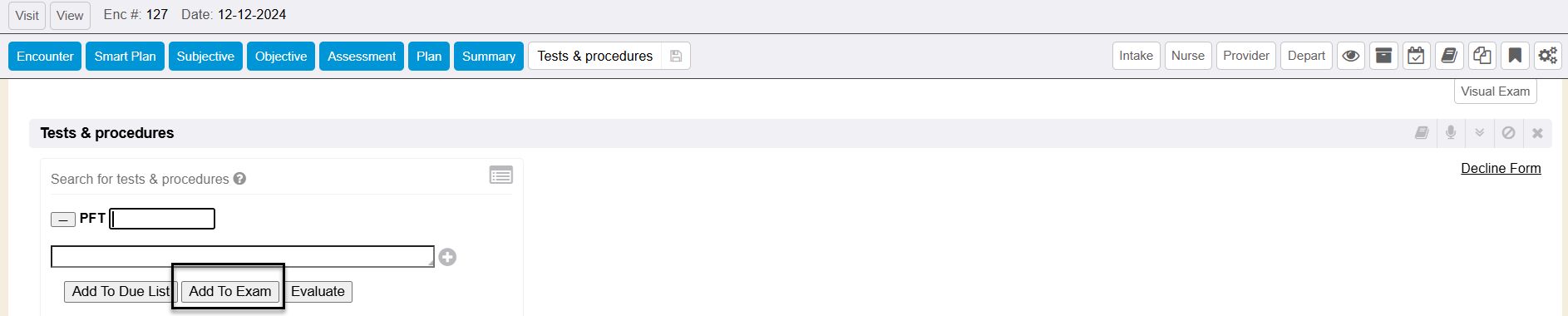
Task: Remove PFT with the minus button
Action: pos(63,220)
